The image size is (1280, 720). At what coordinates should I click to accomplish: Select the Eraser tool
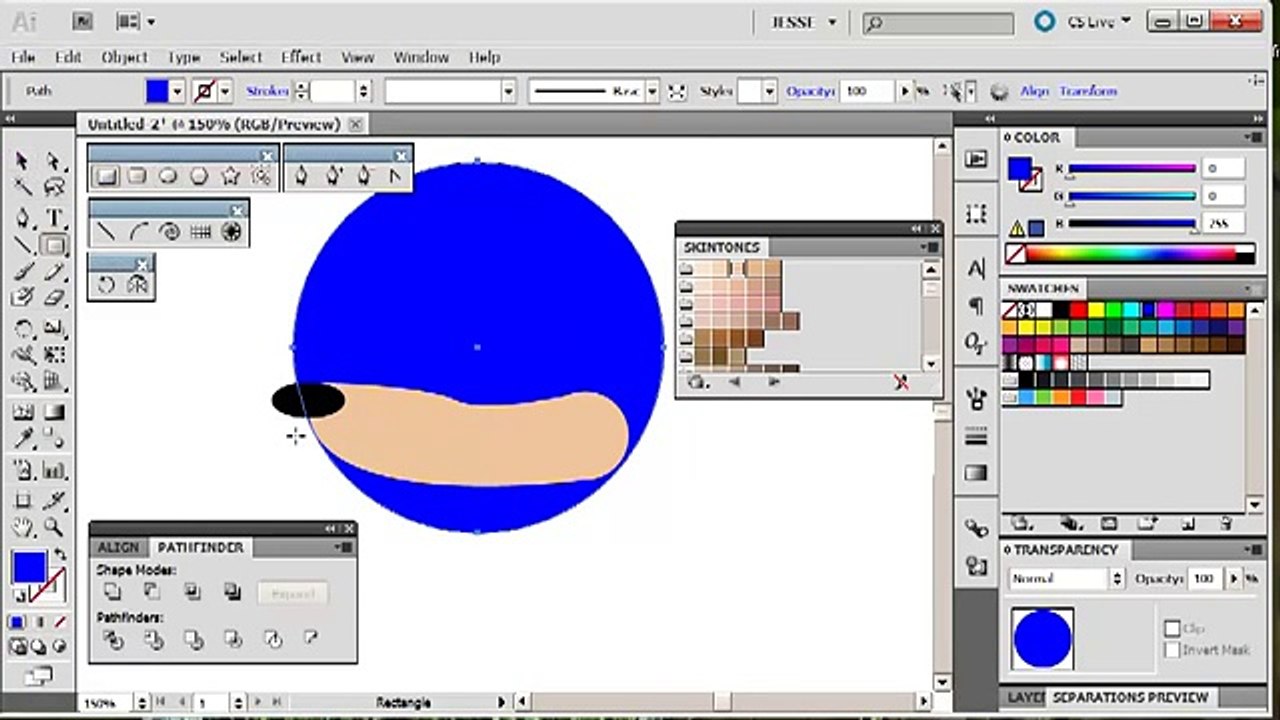coord(54,298)
